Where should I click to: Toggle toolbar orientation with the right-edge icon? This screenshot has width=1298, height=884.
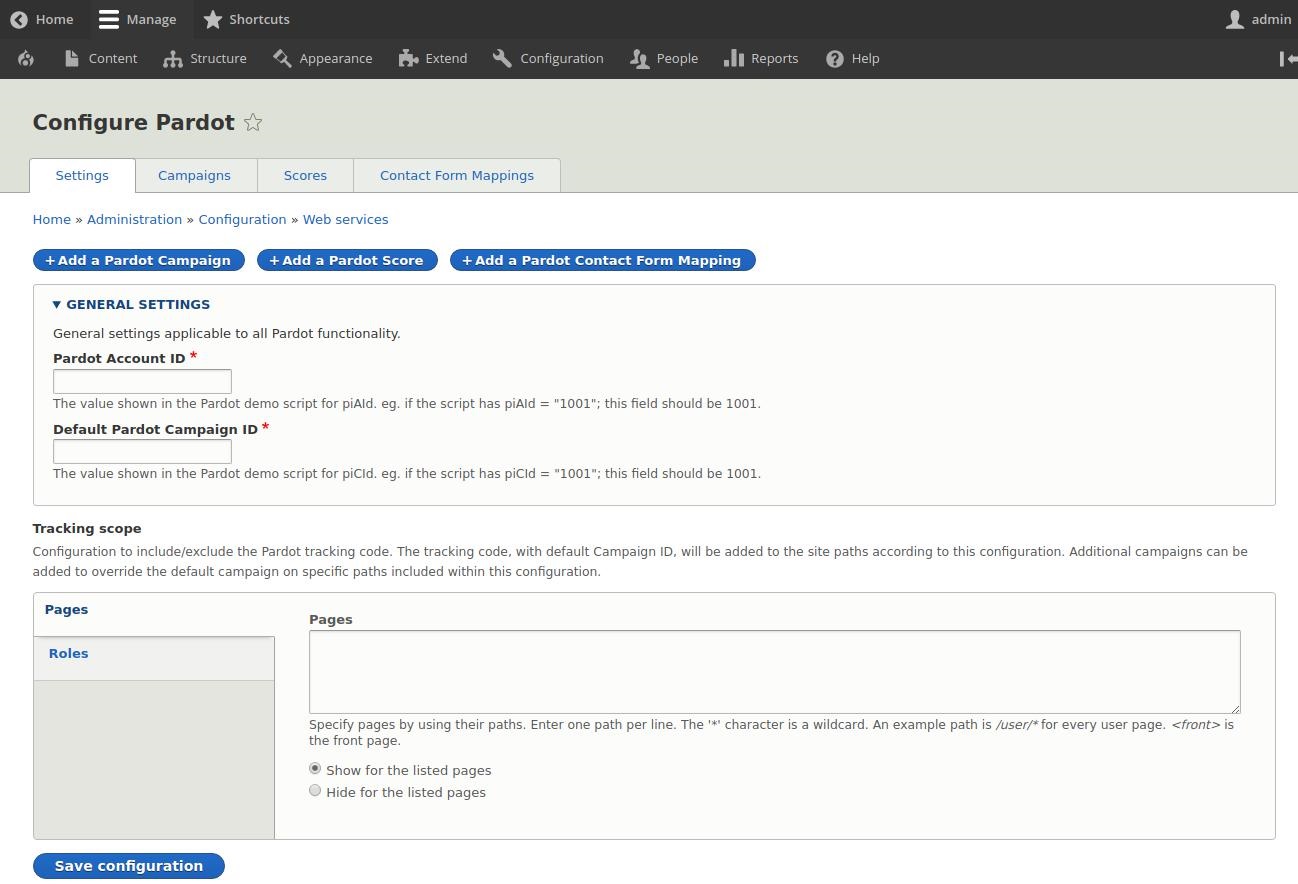pos(1288,58)
